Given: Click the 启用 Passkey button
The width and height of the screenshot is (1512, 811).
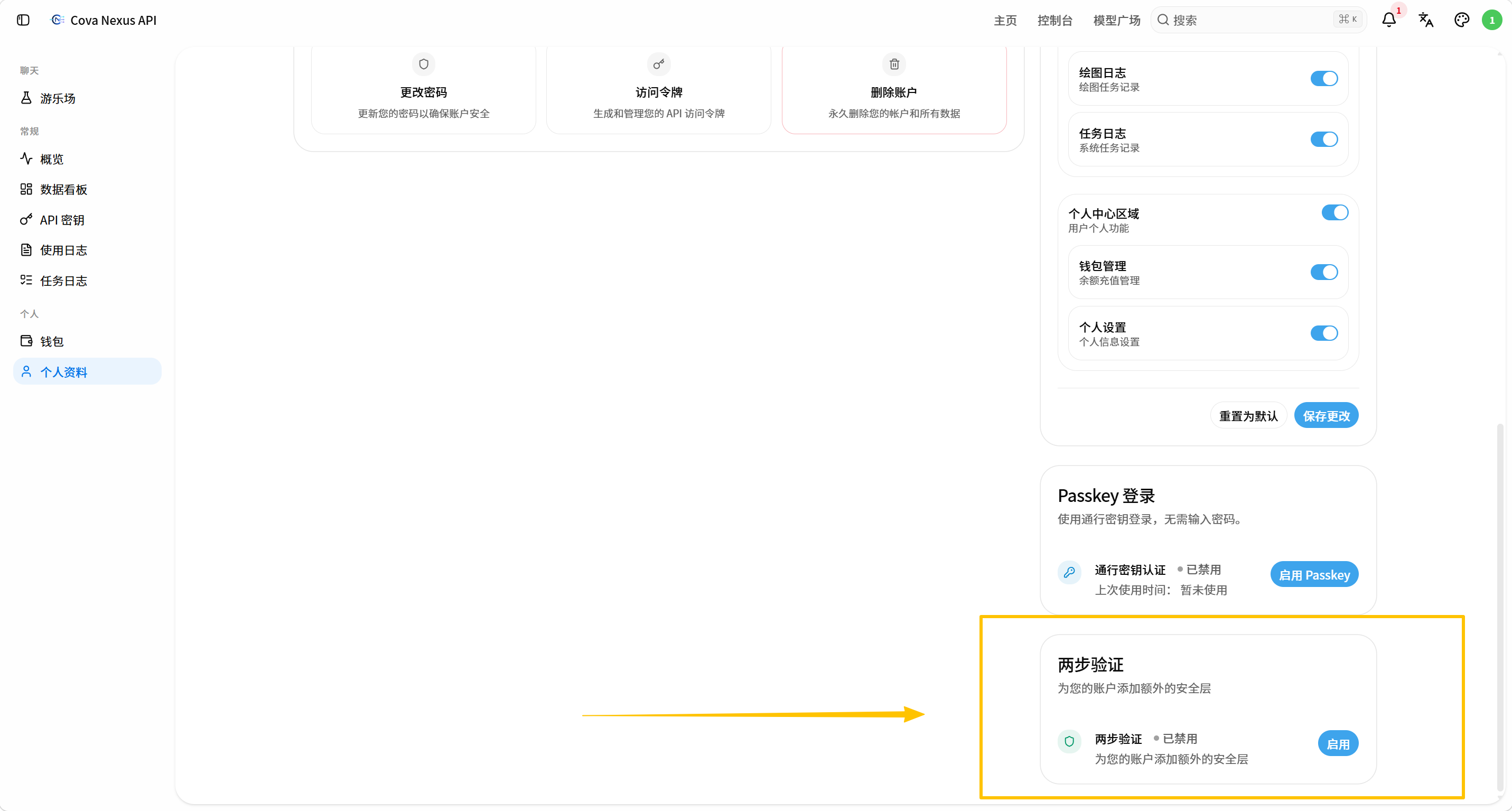Looking at the screenshot, I should point(1314,574).
